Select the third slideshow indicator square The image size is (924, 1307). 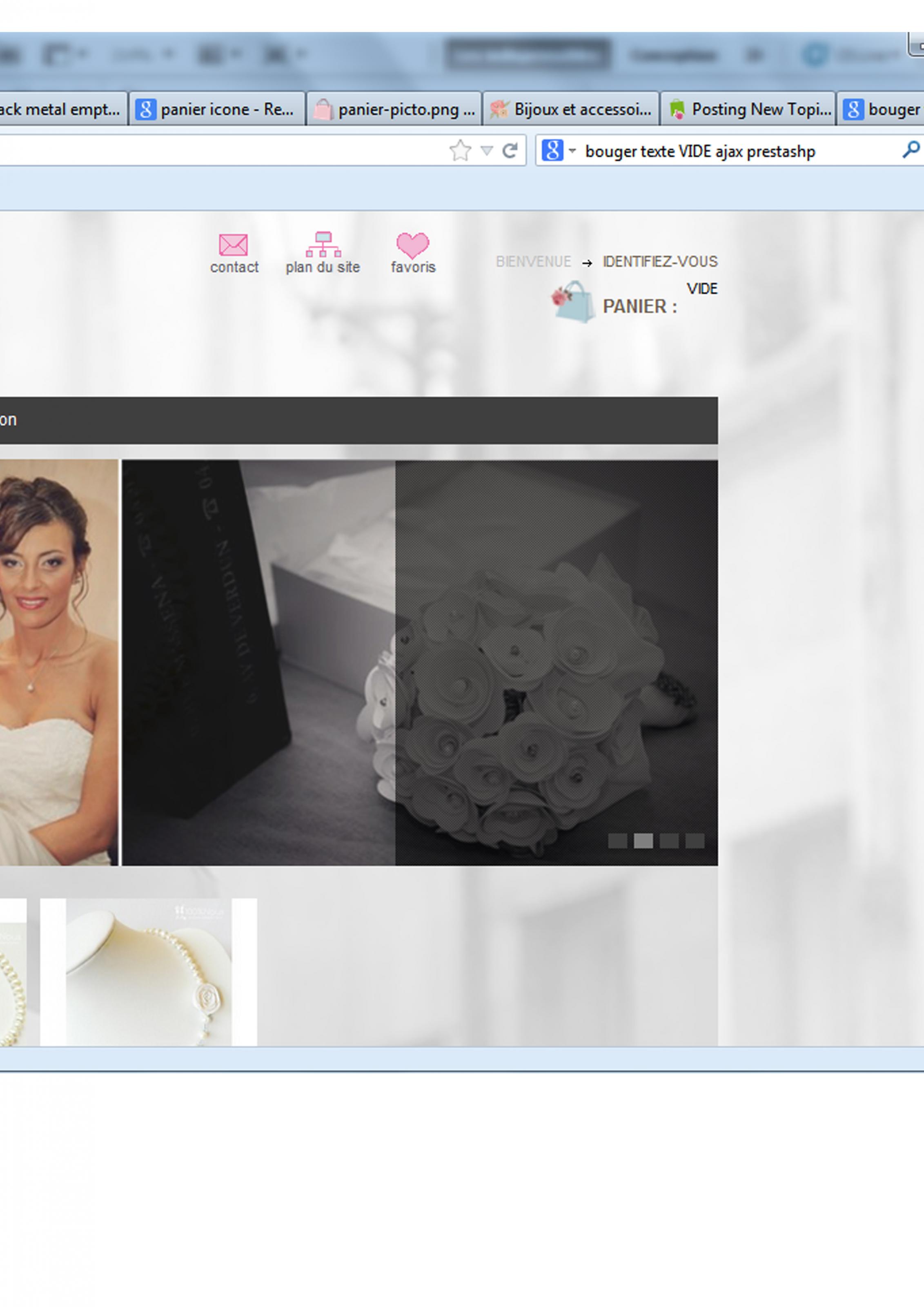coord(668,841)
